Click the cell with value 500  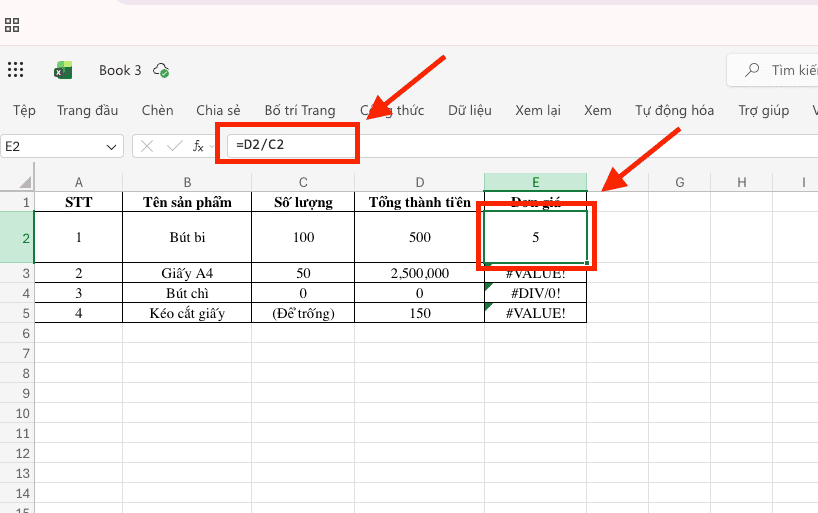click(419, 237)
